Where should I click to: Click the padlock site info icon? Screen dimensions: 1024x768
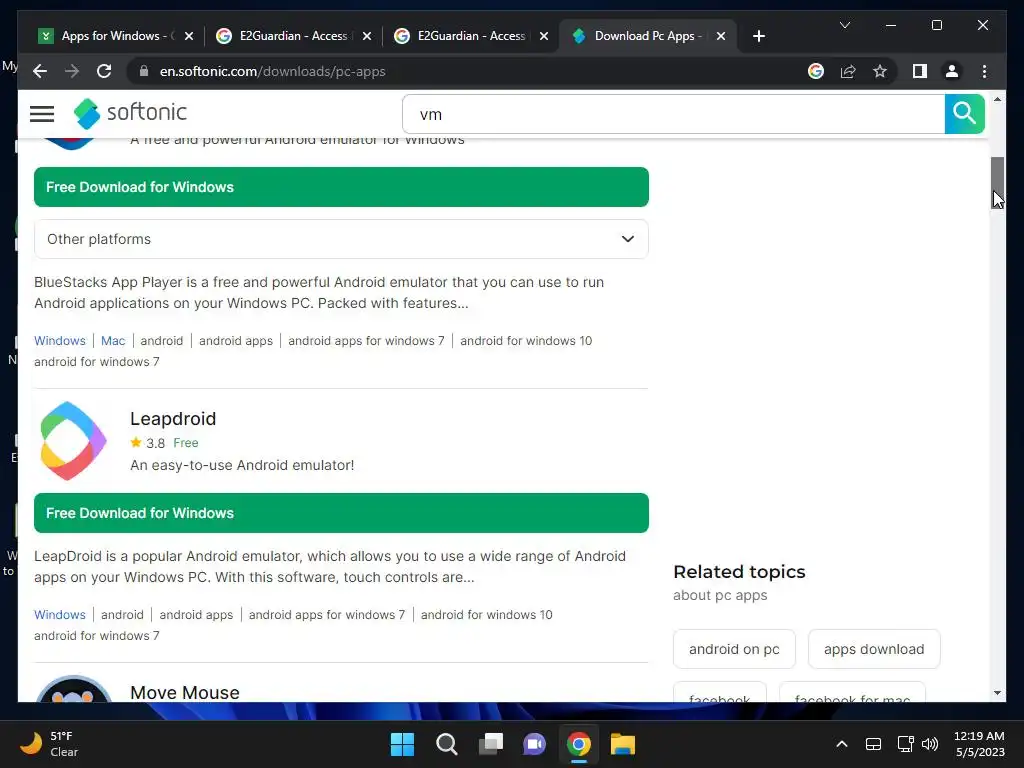click(144, 71)
